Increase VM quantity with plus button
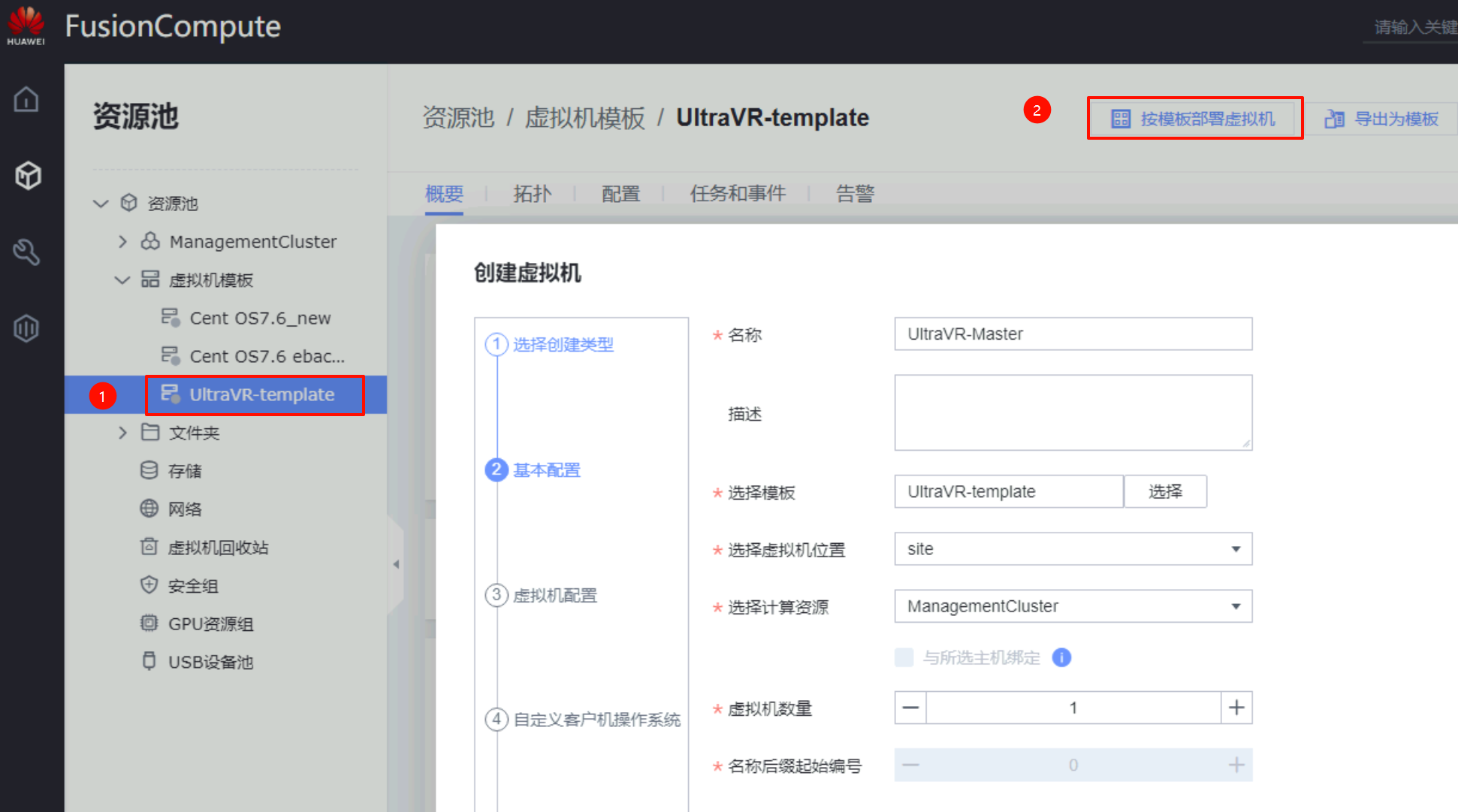 (1236, 708)
